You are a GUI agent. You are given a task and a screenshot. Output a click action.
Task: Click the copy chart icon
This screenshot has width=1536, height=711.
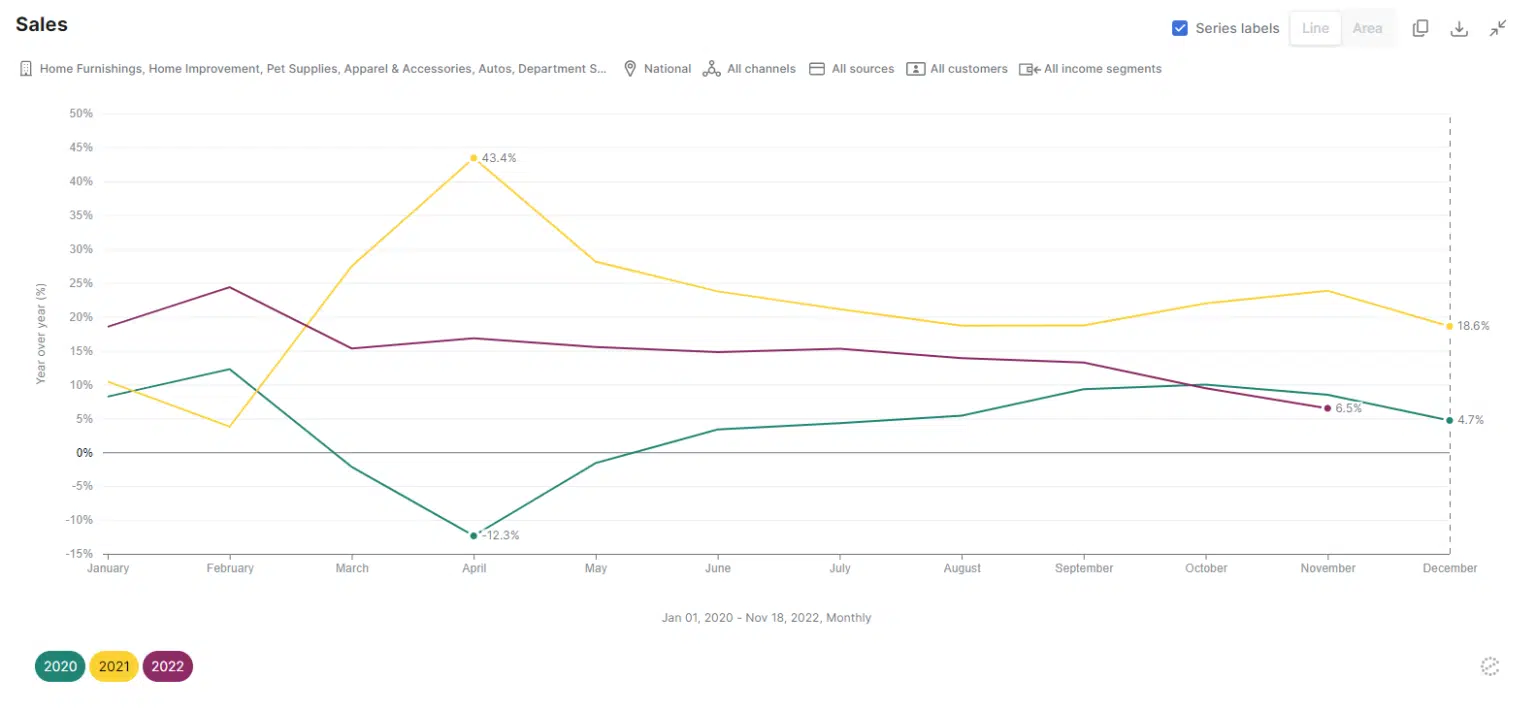pos(1420,28)
